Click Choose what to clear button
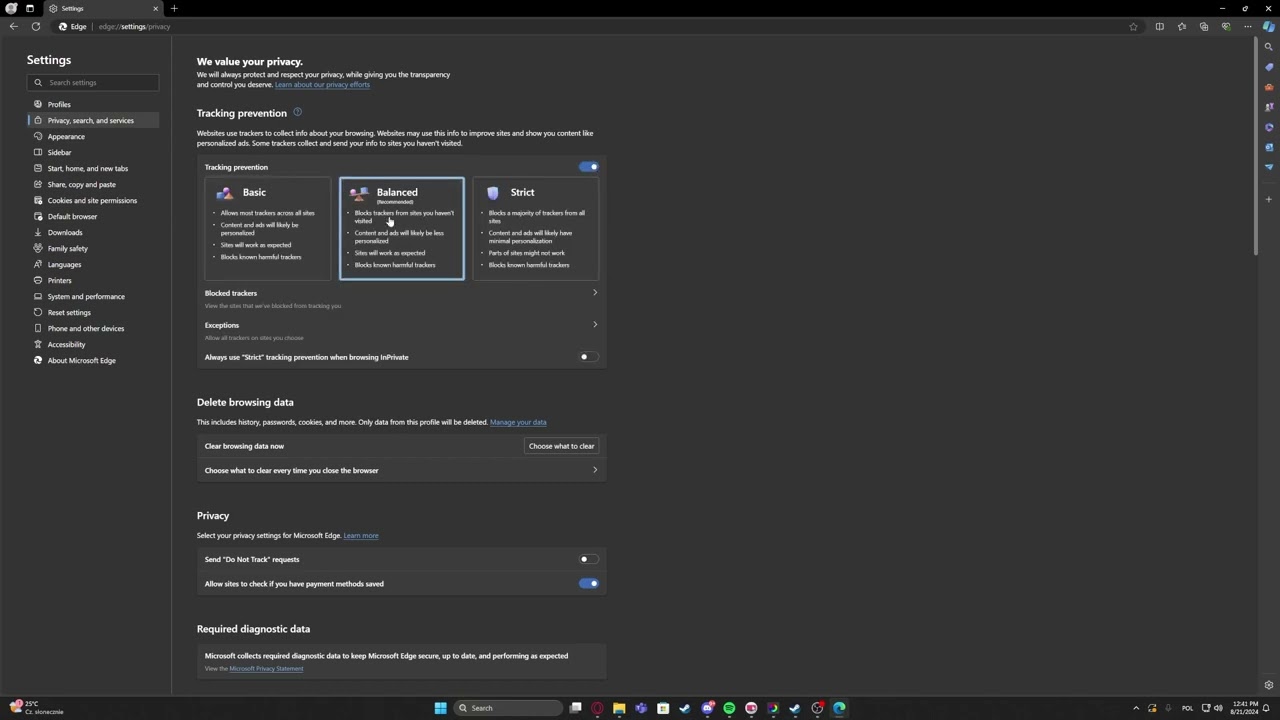 [x=561, y=446]
